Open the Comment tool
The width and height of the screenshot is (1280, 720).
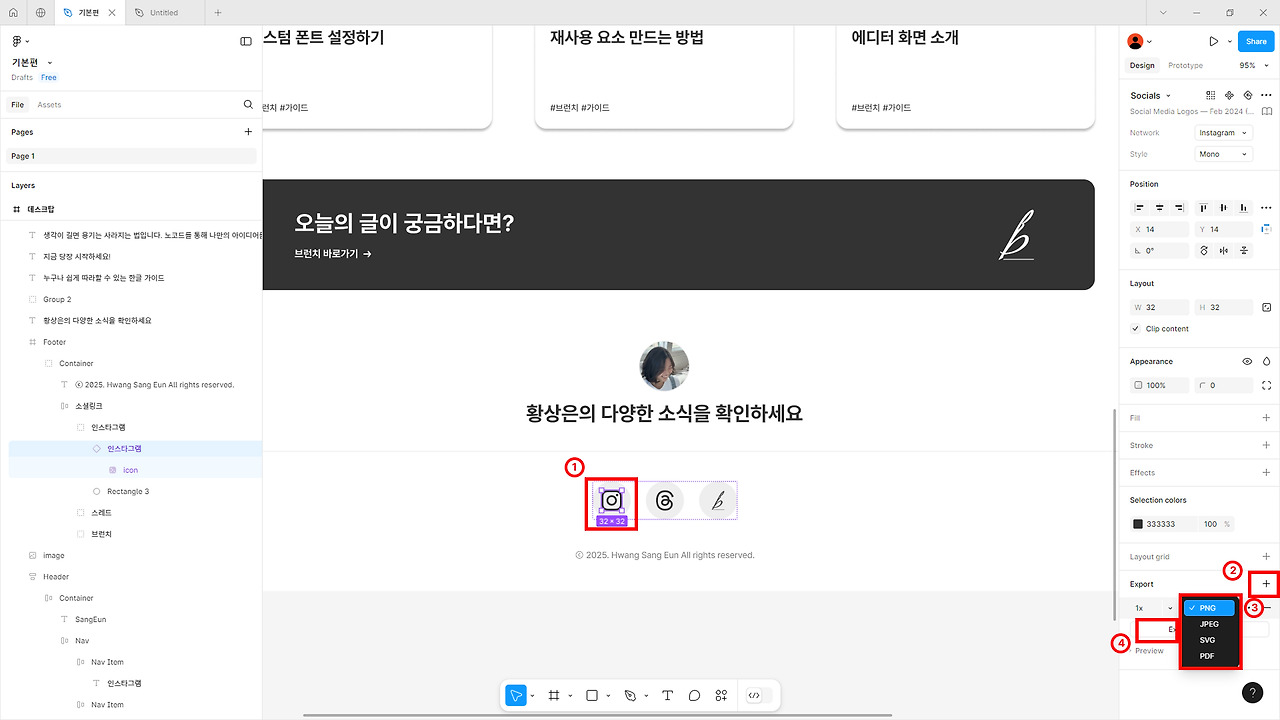[694, 695]
